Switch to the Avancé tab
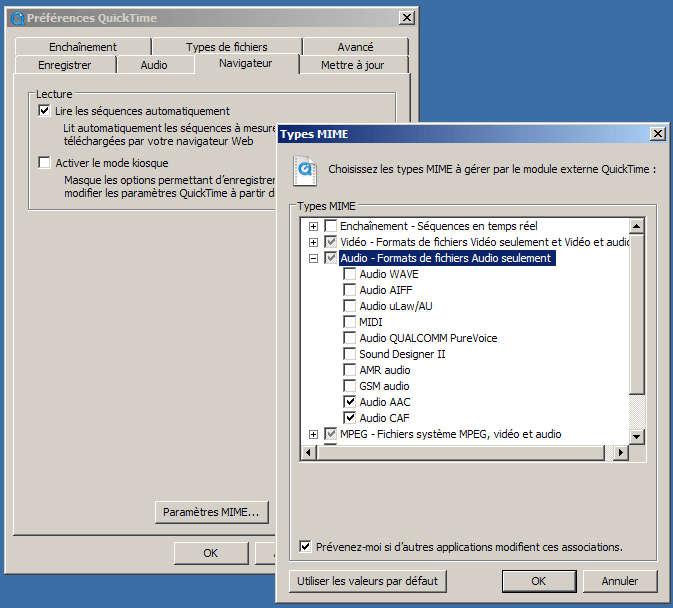The height and width of the screenshot is (608, 673). [355, 47]
